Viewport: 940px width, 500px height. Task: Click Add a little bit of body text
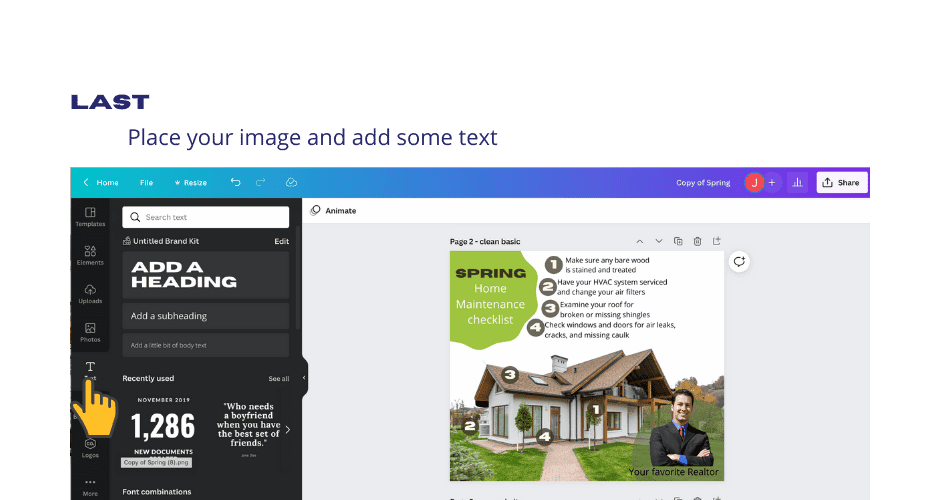coord(206,345)
